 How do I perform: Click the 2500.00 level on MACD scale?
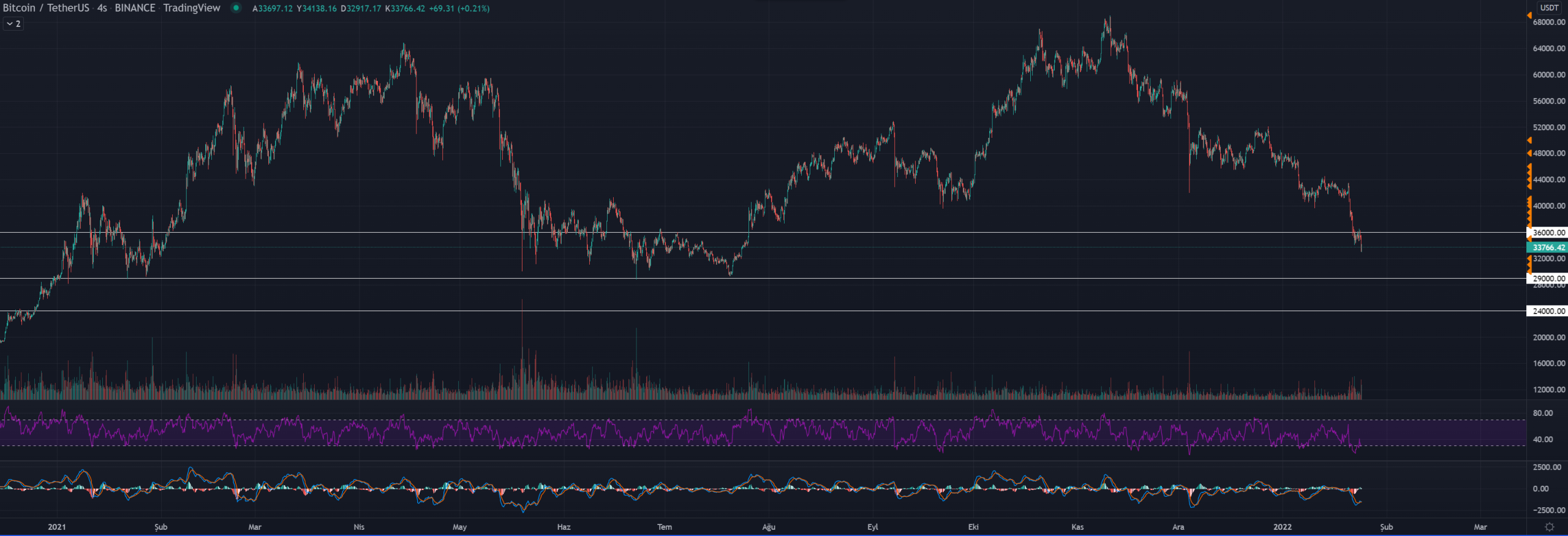[x=1547, y=467]
